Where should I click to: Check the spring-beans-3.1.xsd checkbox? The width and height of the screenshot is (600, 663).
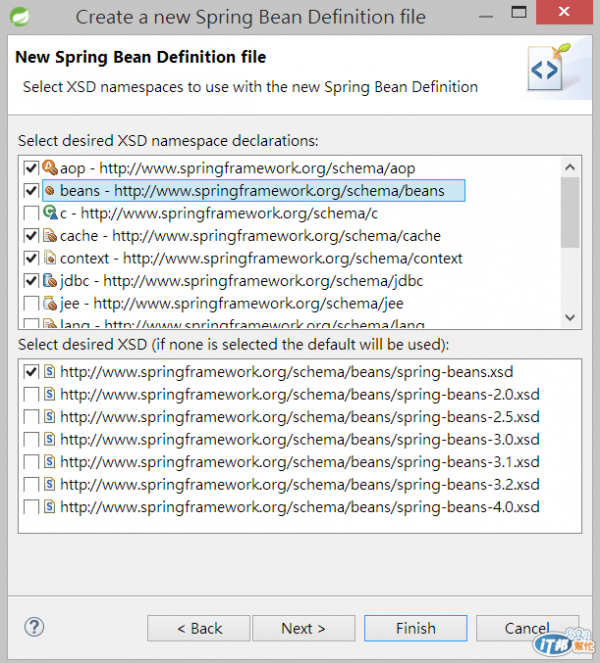pos(31,461)
